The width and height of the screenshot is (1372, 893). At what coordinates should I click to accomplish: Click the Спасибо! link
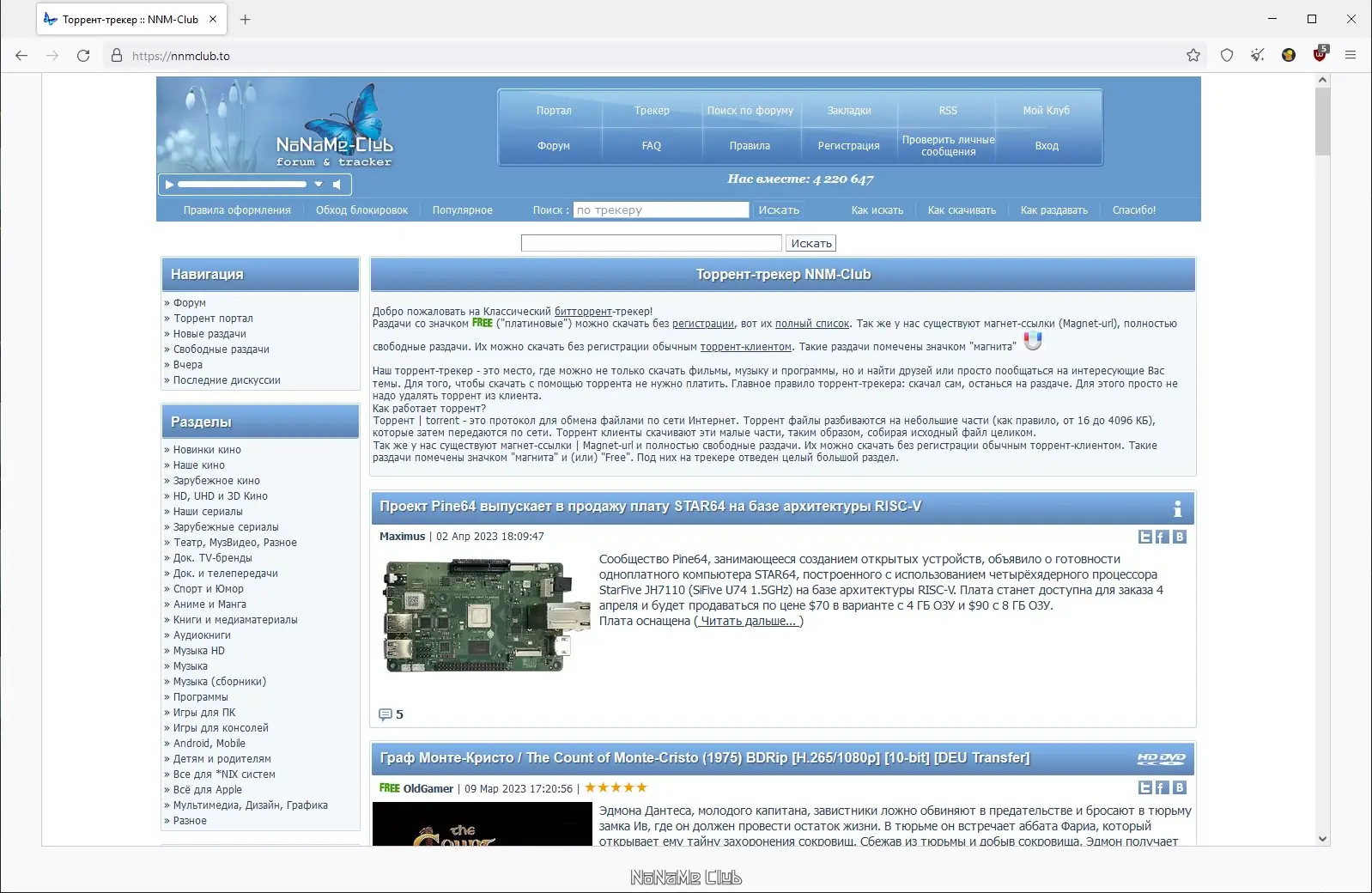pyautogui.click(x=1134, y=210)
